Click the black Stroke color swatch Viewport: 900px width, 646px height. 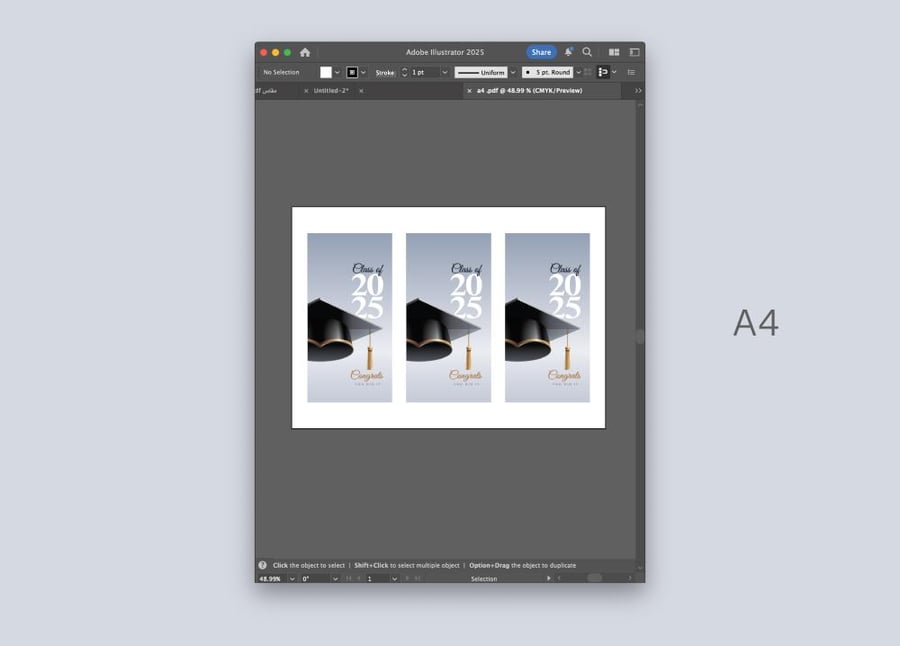(x=352, y=72)
